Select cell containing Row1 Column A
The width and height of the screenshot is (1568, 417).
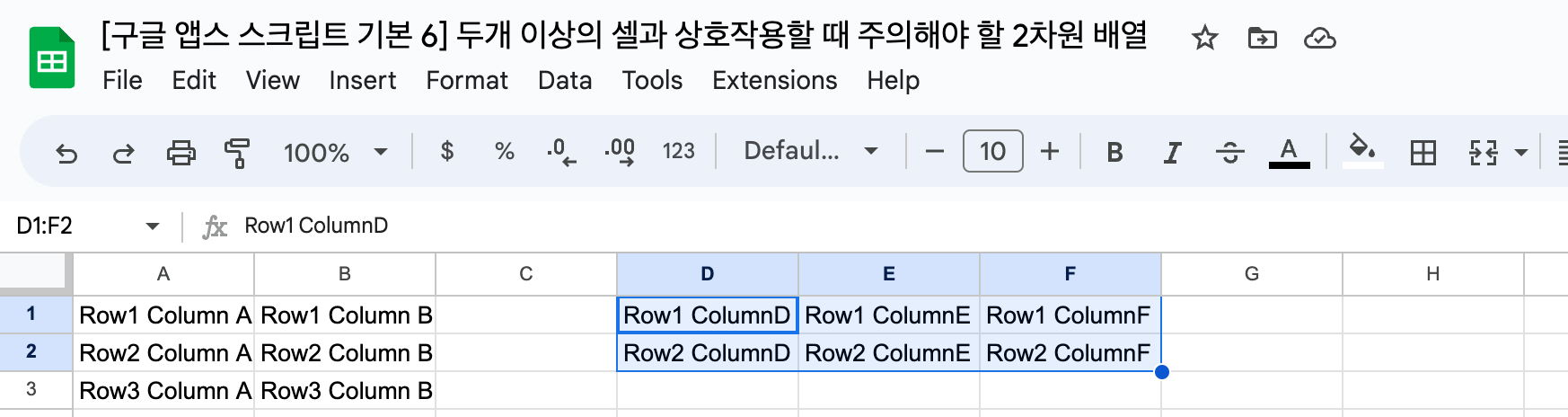pos(163,315)
